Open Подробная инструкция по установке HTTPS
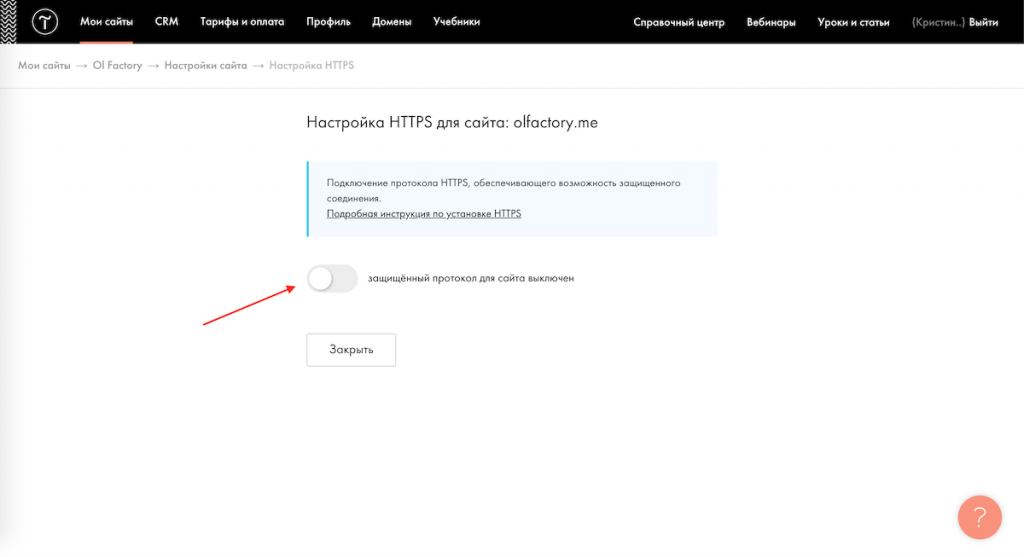 click(x=424, y=214)
